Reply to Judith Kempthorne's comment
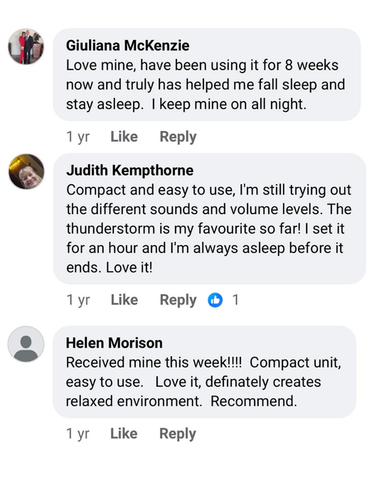The height and width of the screenshot is (480, 384). click(178, 300)
